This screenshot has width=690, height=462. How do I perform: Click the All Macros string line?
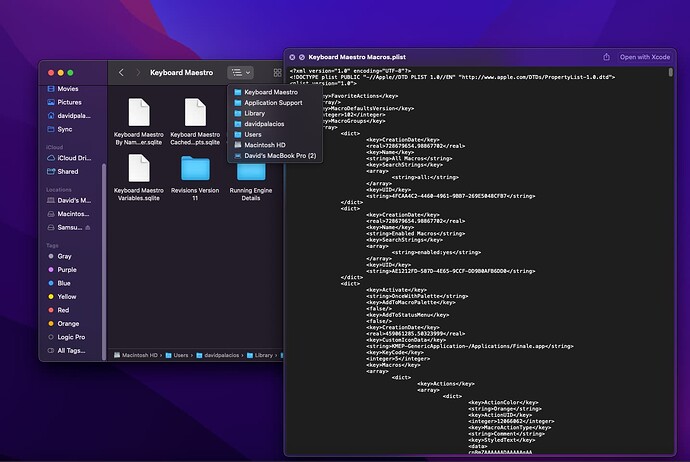[x=409, y=158]
